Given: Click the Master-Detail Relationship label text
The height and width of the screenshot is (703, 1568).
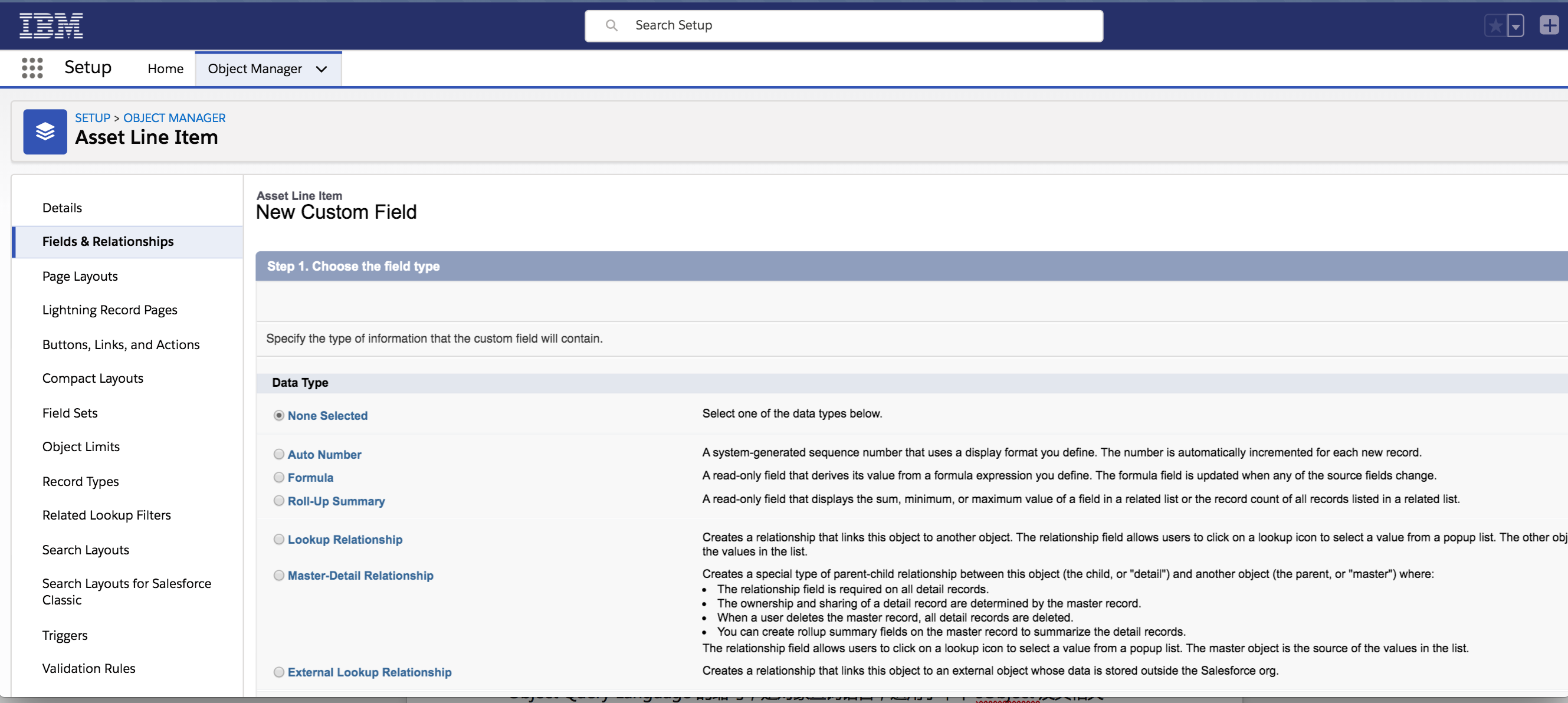Looking at the screenshot, I should (x=360, y=575).
